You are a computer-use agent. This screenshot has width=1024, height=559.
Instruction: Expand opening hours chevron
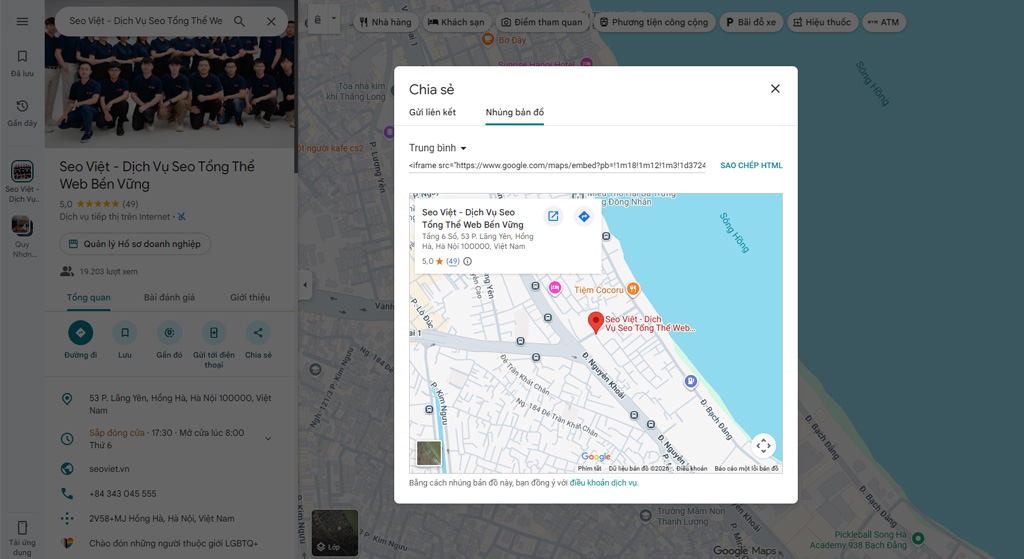[x=268, y=439]
